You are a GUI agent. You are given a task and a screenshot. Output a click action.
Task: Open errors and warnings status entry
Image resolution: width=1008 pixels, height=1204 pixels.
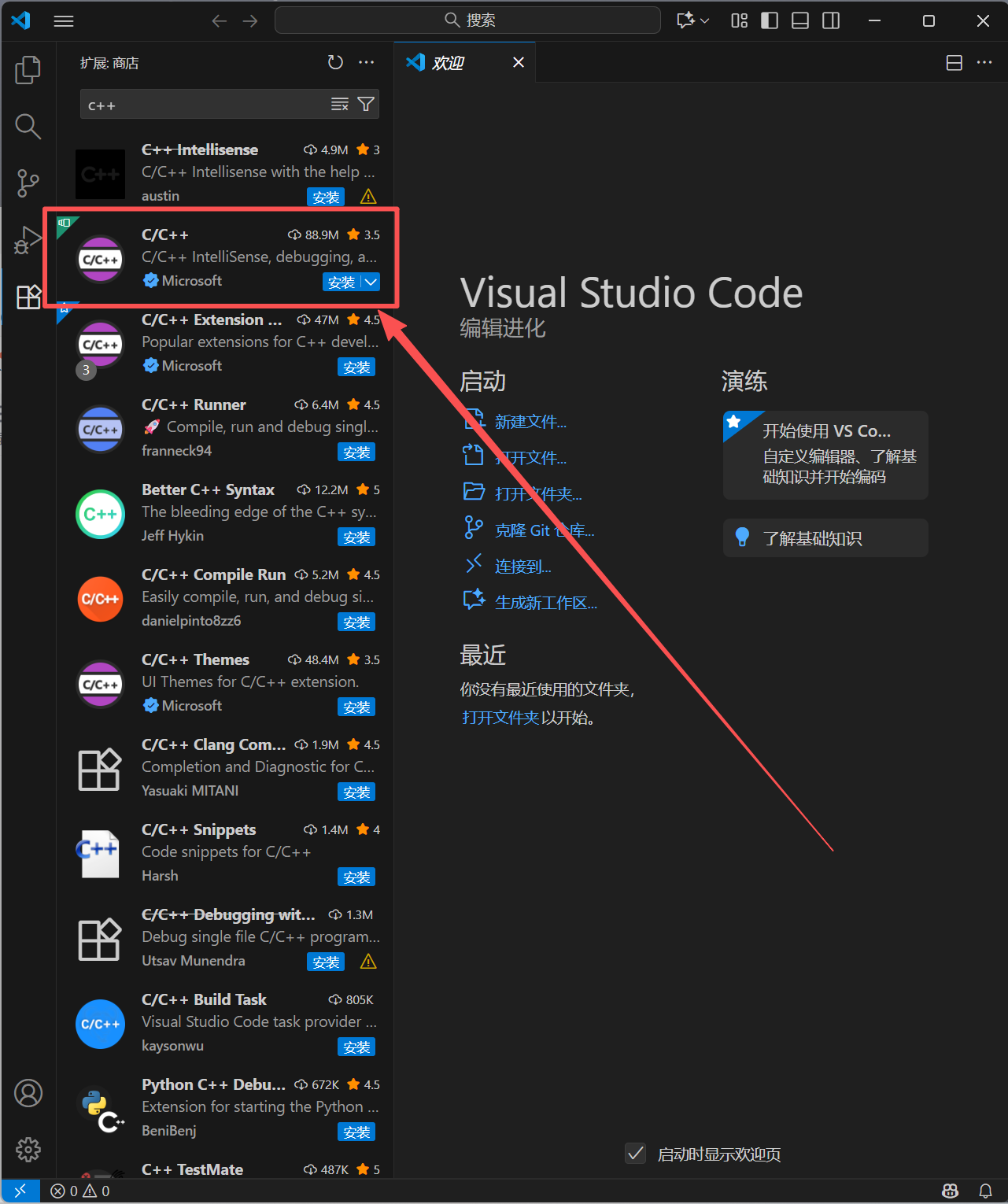pyautogui.click(x=80, y=1191)
